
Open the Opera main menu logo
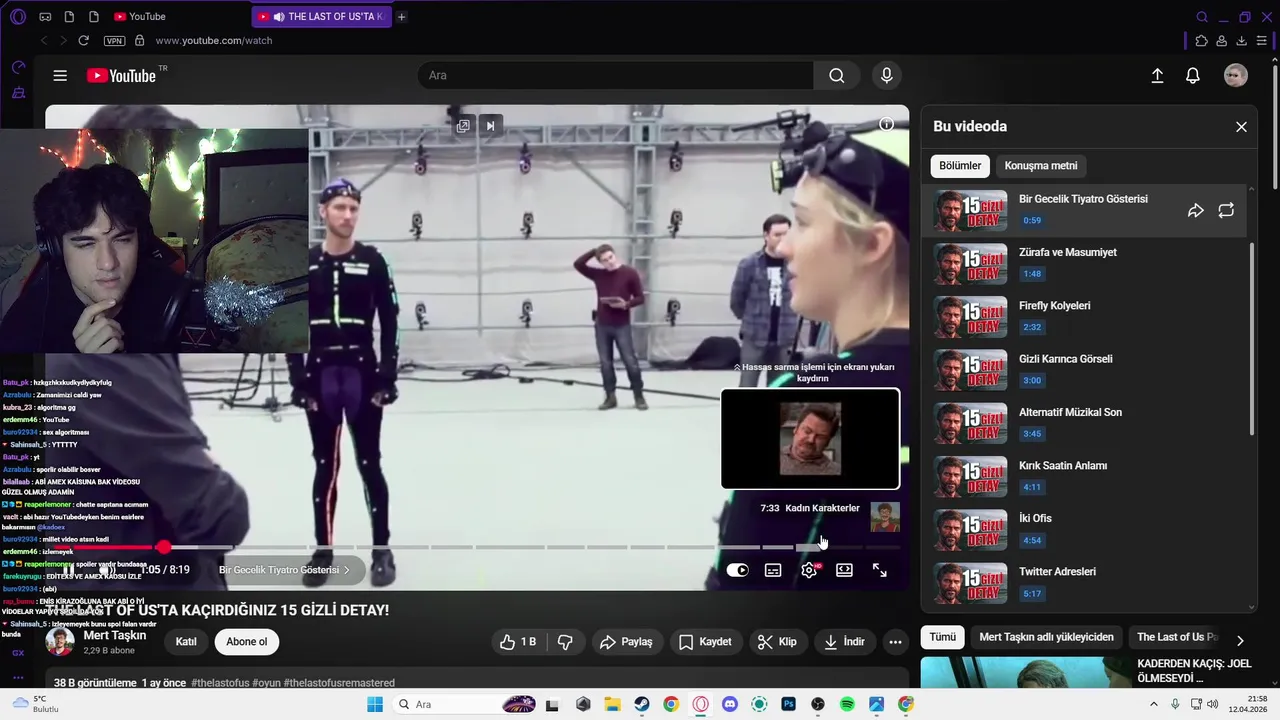pyautogui.click(x=18, y=17)
